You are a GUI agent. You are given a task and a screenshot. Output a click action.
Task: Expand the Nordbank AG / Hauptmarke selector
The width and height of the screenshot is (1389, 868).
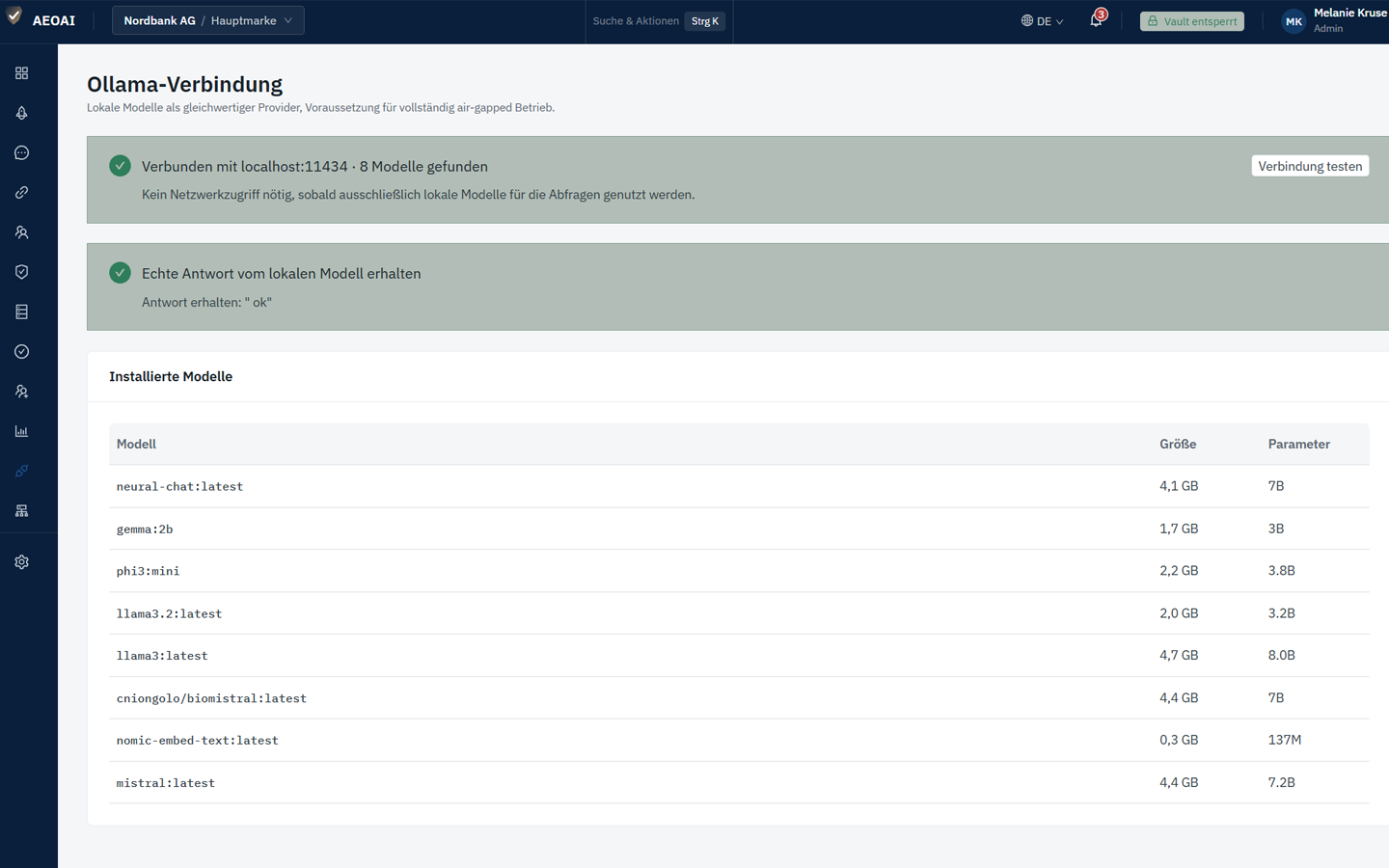[208, 20]
